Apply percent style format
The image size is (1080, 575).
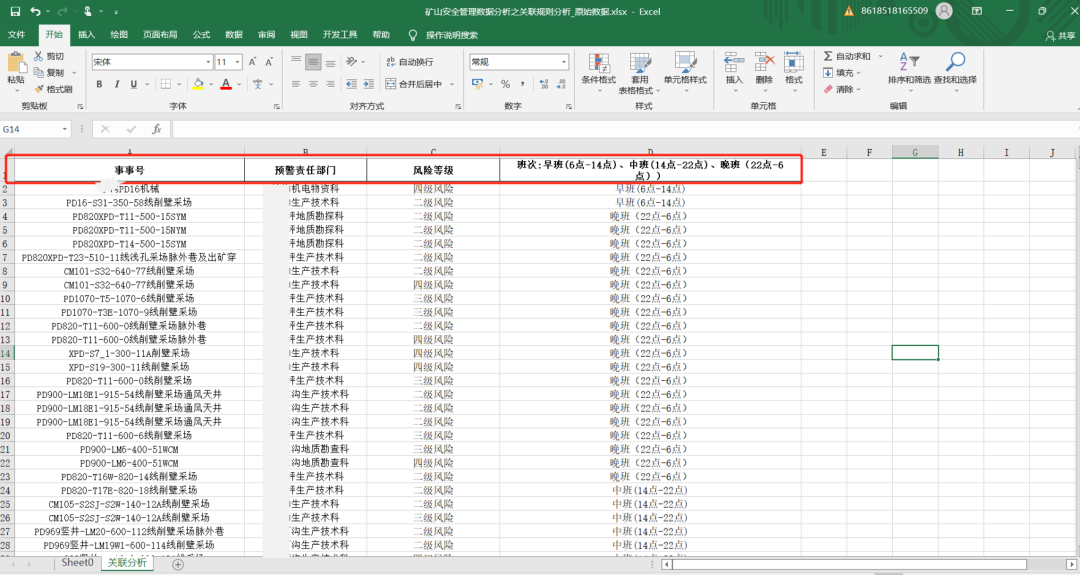pos(506,84)
